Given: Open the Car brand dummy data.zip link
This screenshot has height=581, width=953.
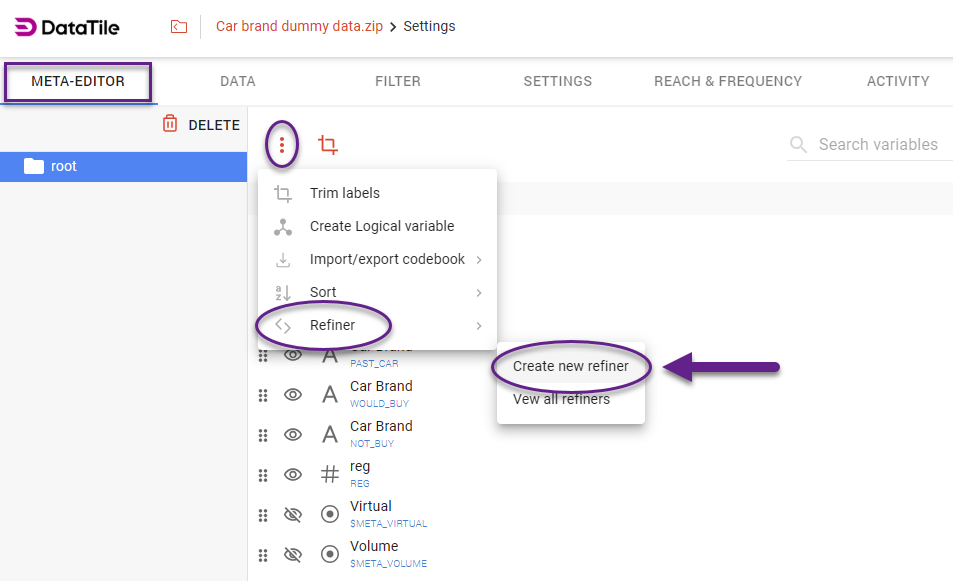Looking at the screenshot, I should click(299, 26).
